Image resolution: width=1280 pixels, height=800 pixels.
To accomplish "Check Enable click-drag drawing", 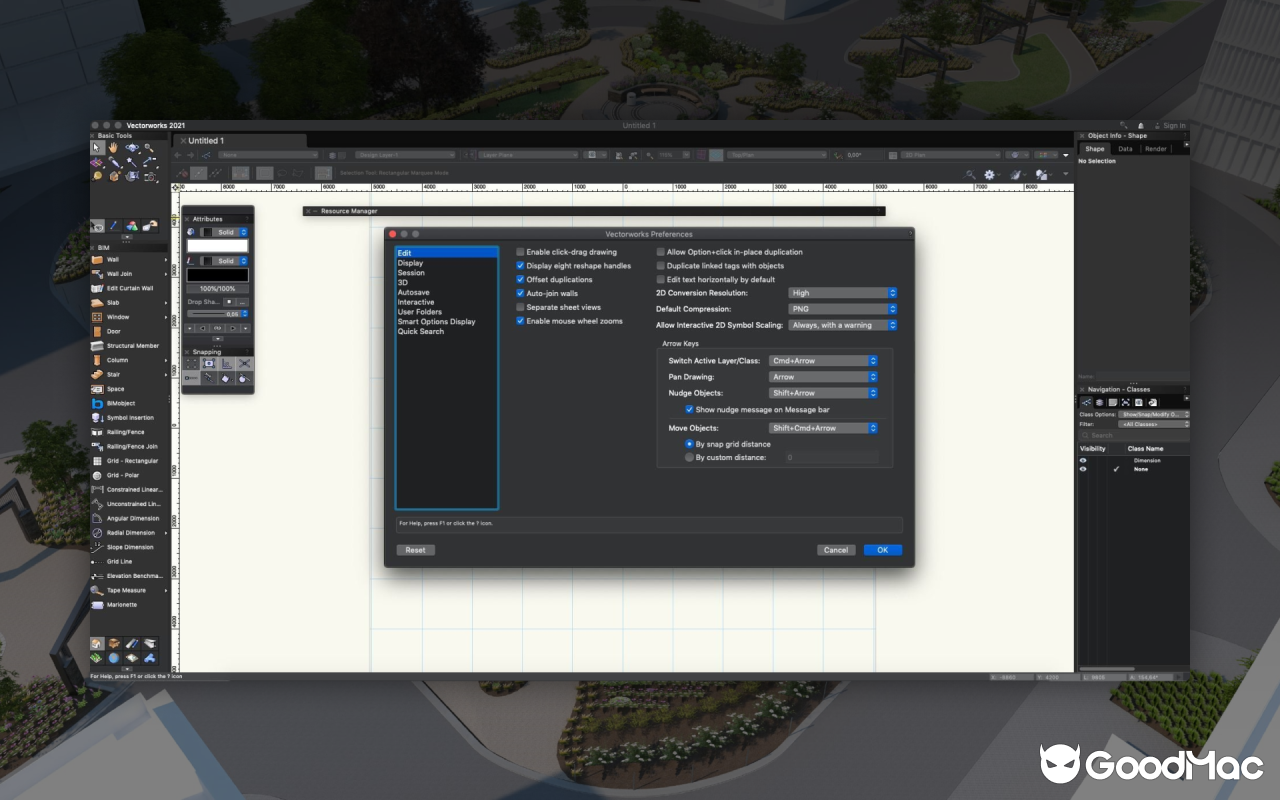I will click(519, 252).
